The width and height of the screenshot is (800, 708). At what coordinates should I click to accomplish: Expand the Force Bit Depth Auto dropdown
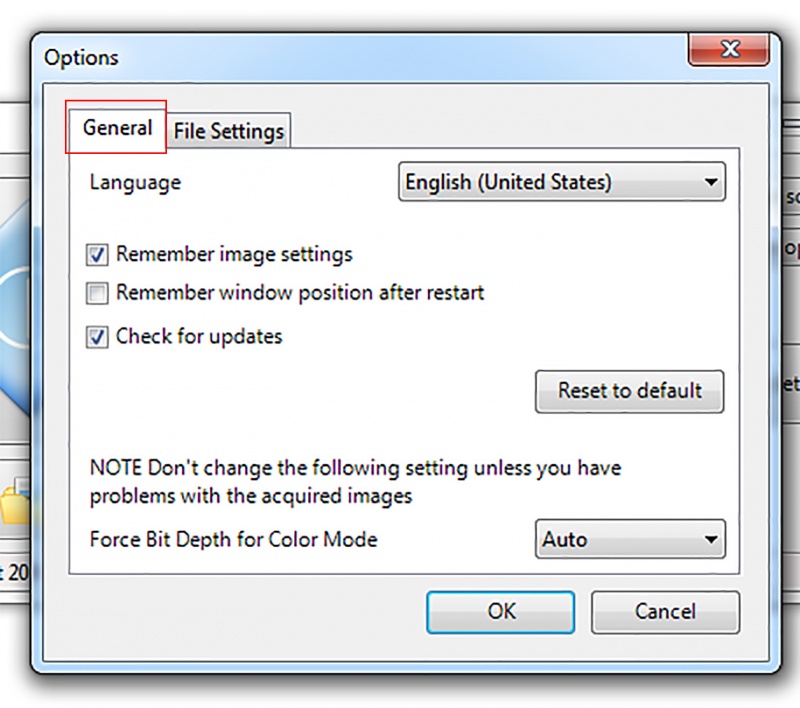pos(629,540)
